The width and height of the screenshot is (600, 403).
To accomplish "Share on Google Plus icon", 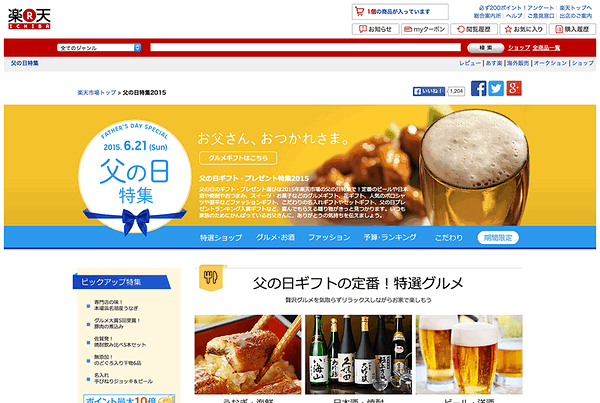I will pyautogui.click(x=514, y=88).
